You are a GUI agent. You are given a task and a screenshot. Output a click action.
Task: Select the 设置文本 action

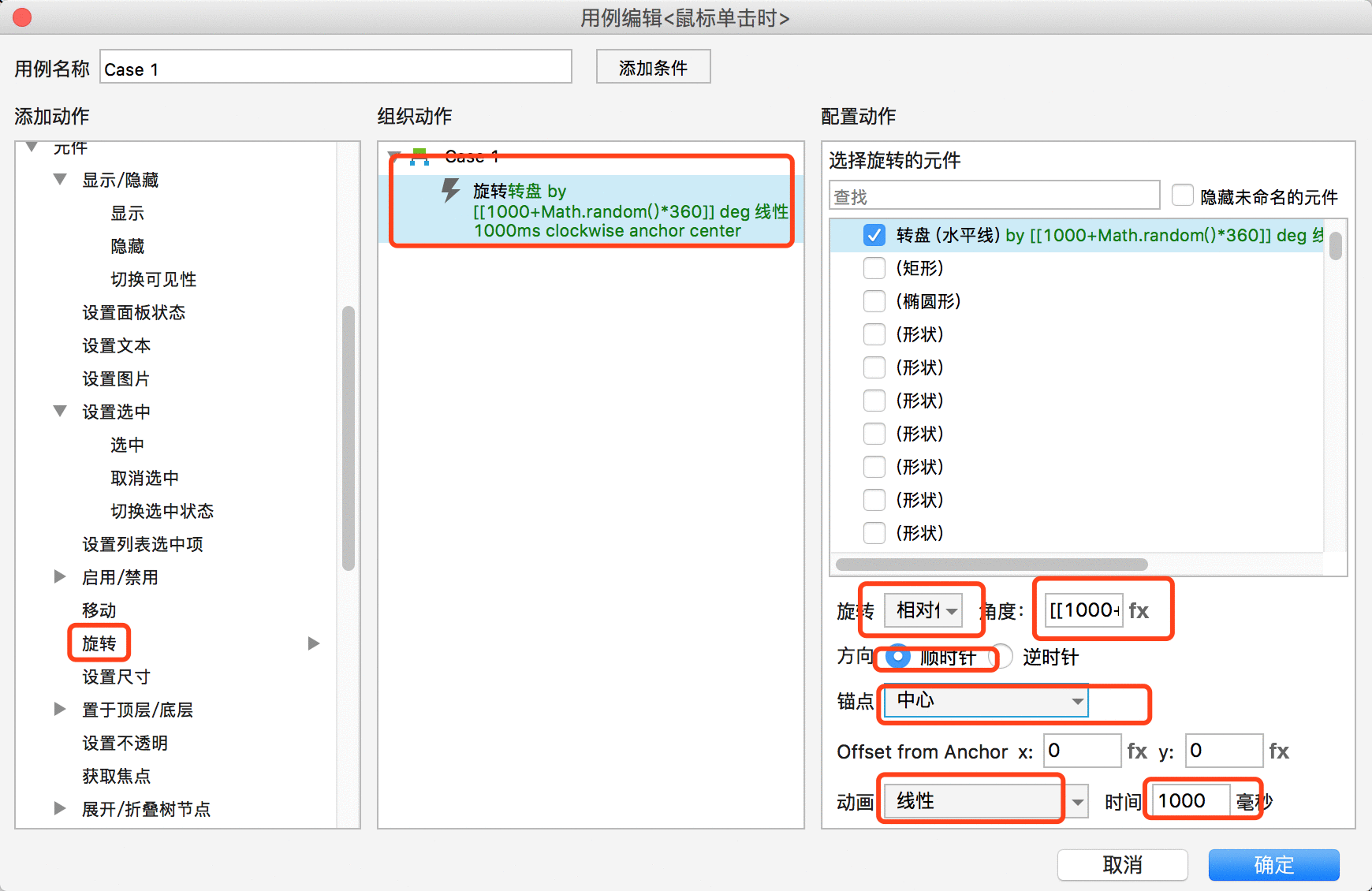117,345
